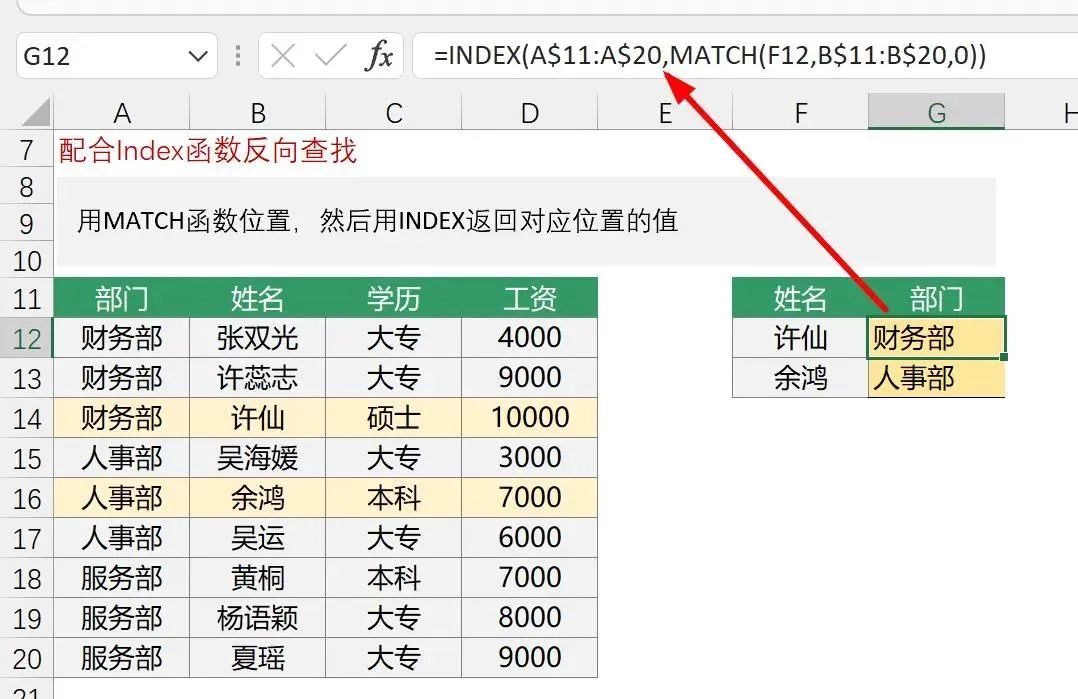Screen dimensions: 1078x699
Task: Click cell G13 containing 人事部
Action: [936, 378]
